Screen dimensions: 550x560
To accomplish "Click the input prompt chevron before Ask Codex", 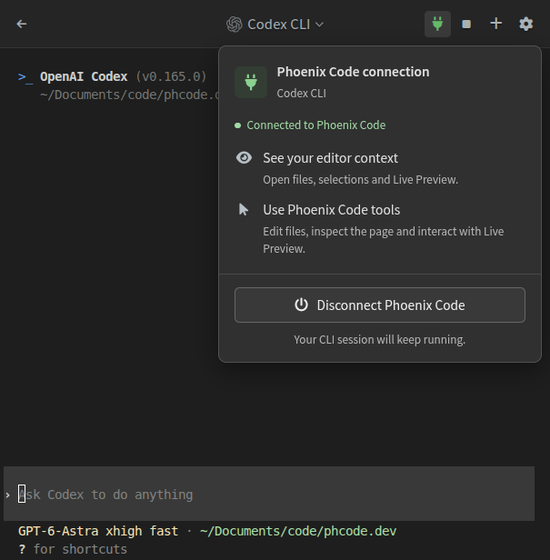I will pyautogui.click(x=8, y=495).
